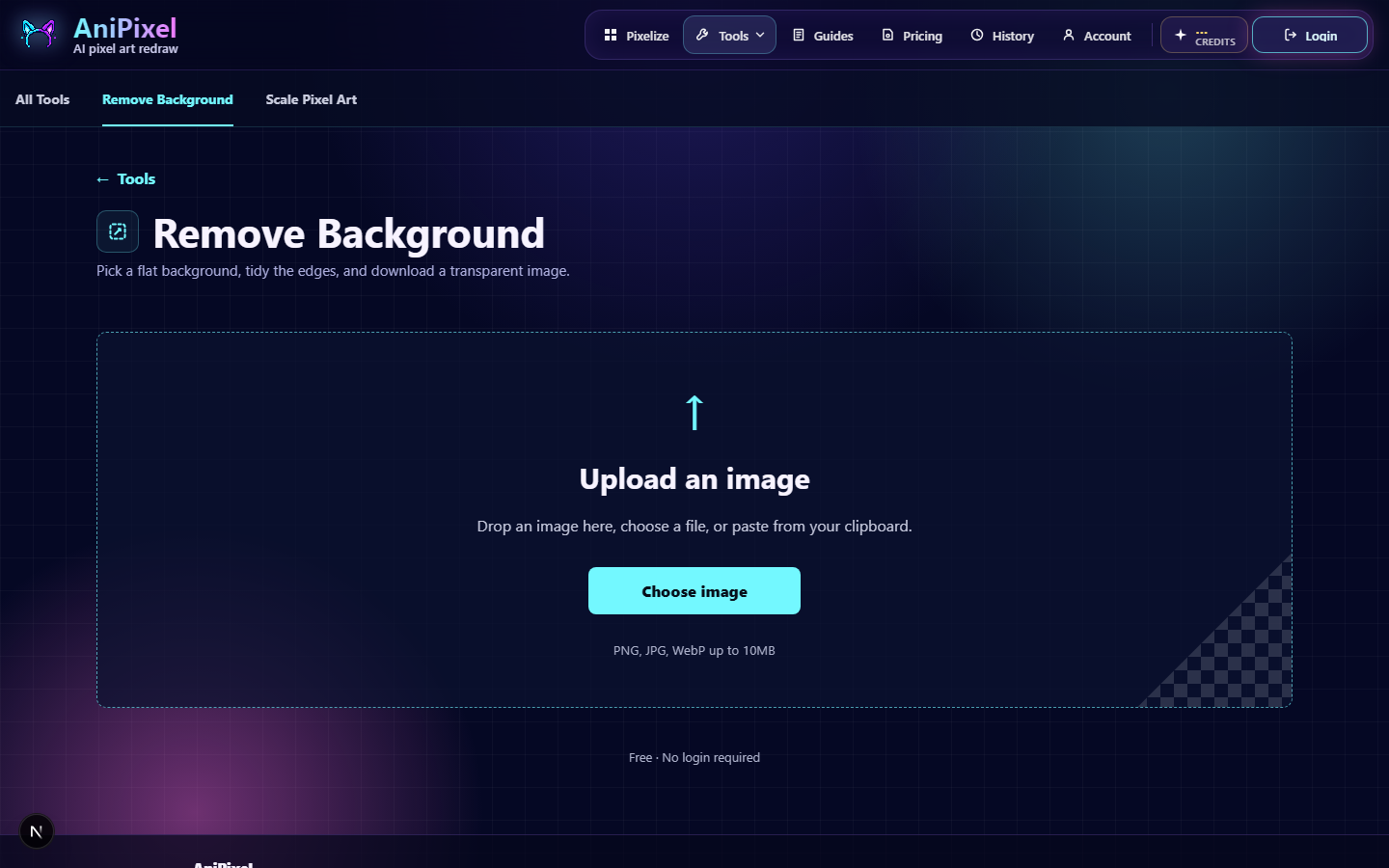Open the Guides page
1389x868 pixels.
click(x=823, y=36)
